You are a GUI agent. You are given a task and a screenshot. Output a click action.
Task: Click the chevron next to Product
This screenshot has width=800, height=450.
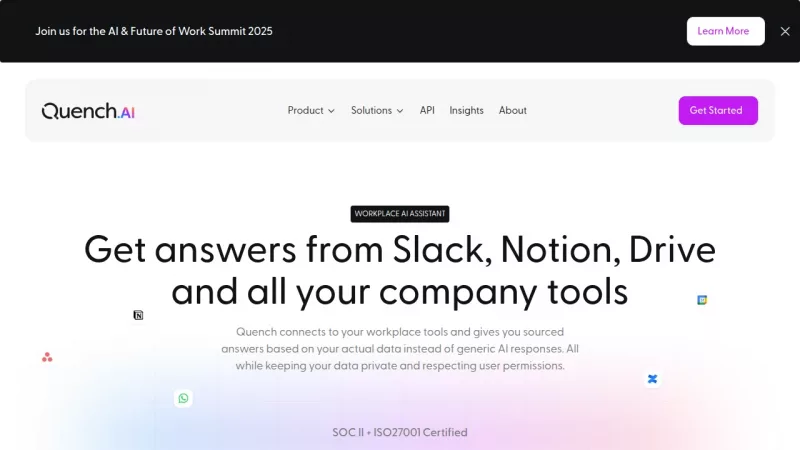(331, 111)
